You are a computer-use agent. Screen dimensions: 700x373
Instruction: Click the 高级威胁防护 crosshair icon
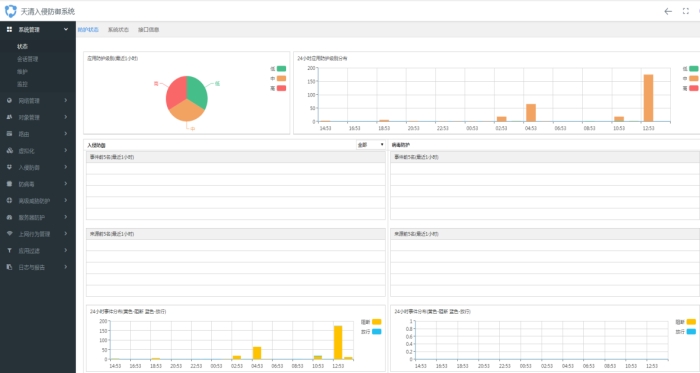tap(9, 200)
